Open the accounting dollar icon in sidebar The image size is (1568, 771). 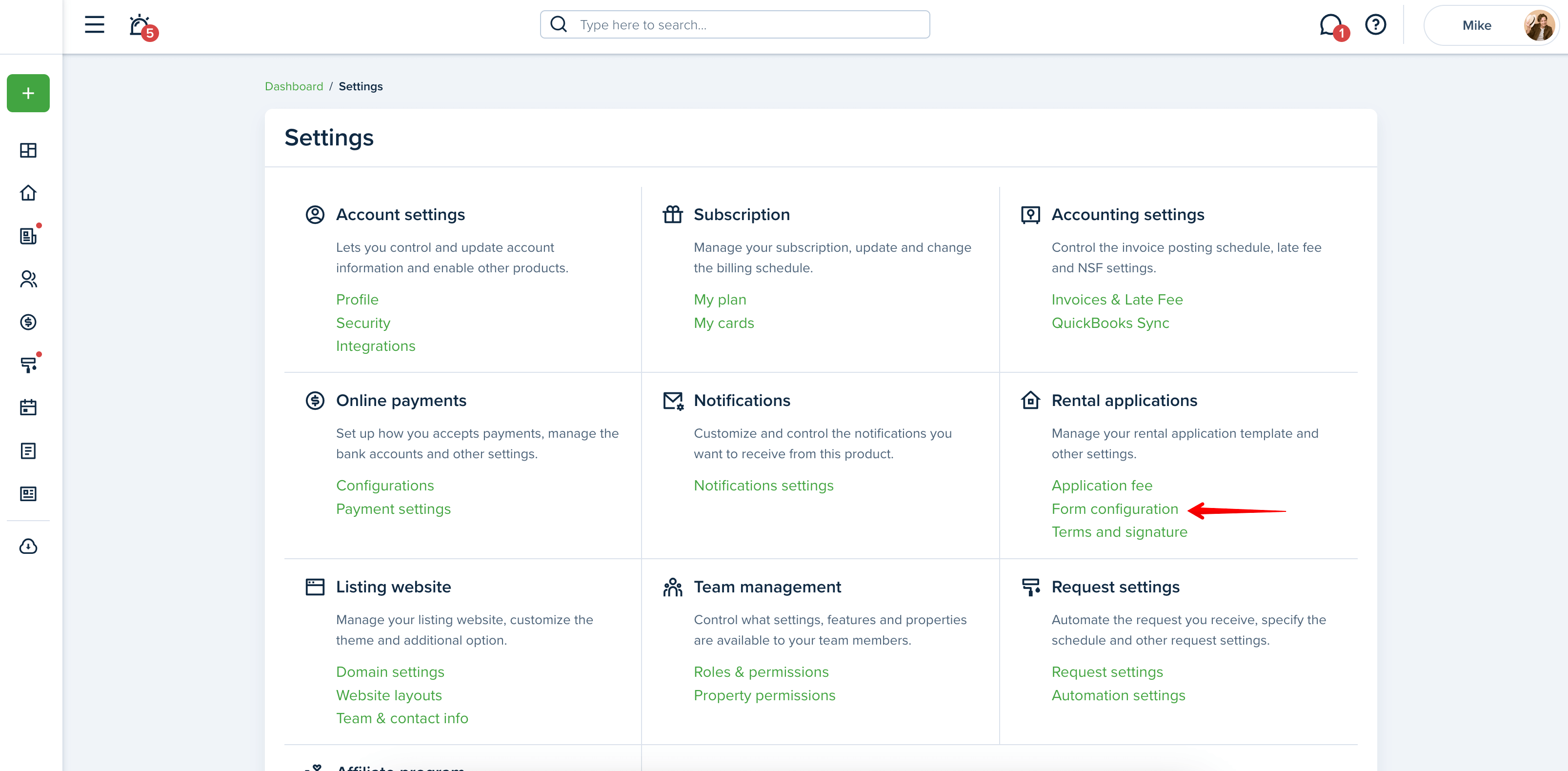point(28,322)
